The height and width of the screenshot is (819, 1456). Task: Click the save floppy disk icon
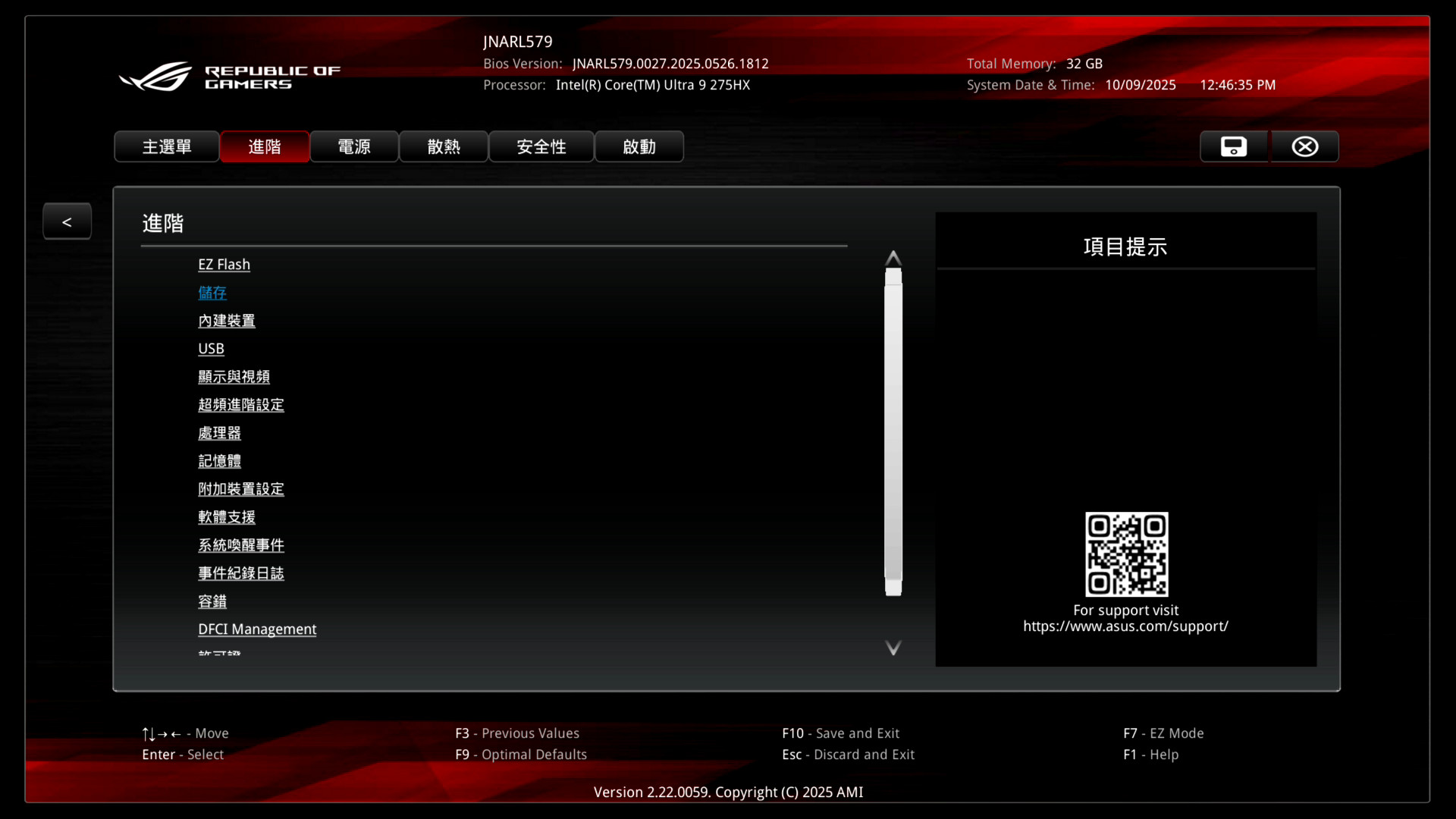click(x=1234, y=146)
